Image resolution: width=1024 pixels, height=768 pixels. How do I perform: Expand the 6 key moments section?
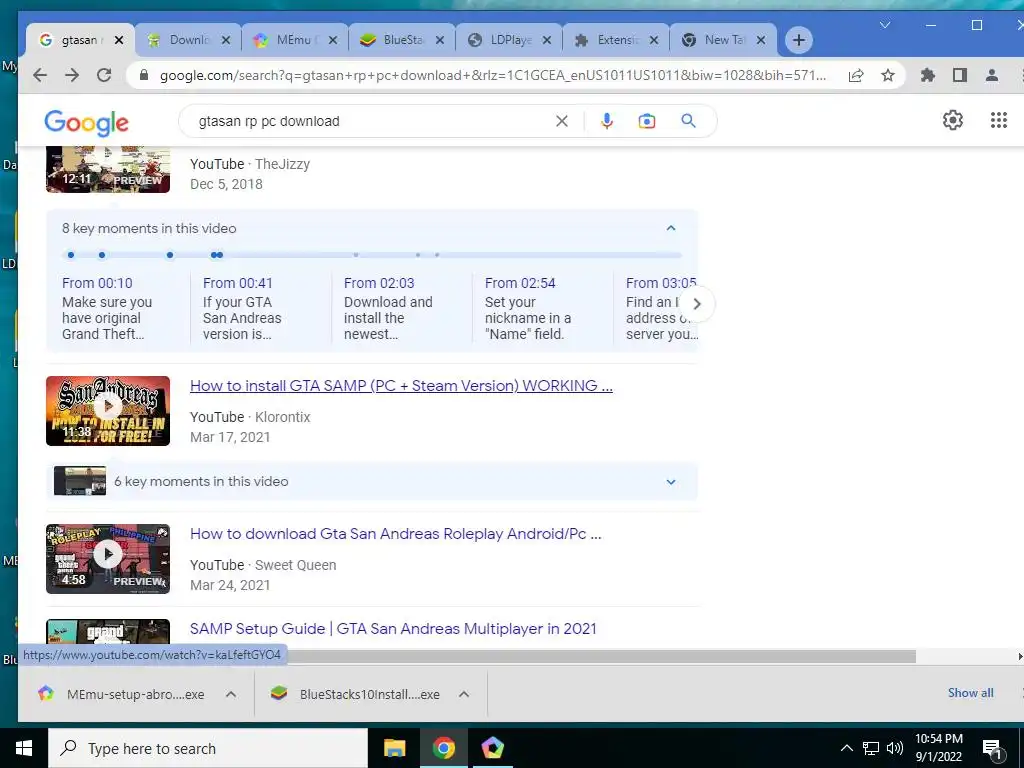[671, 482]
